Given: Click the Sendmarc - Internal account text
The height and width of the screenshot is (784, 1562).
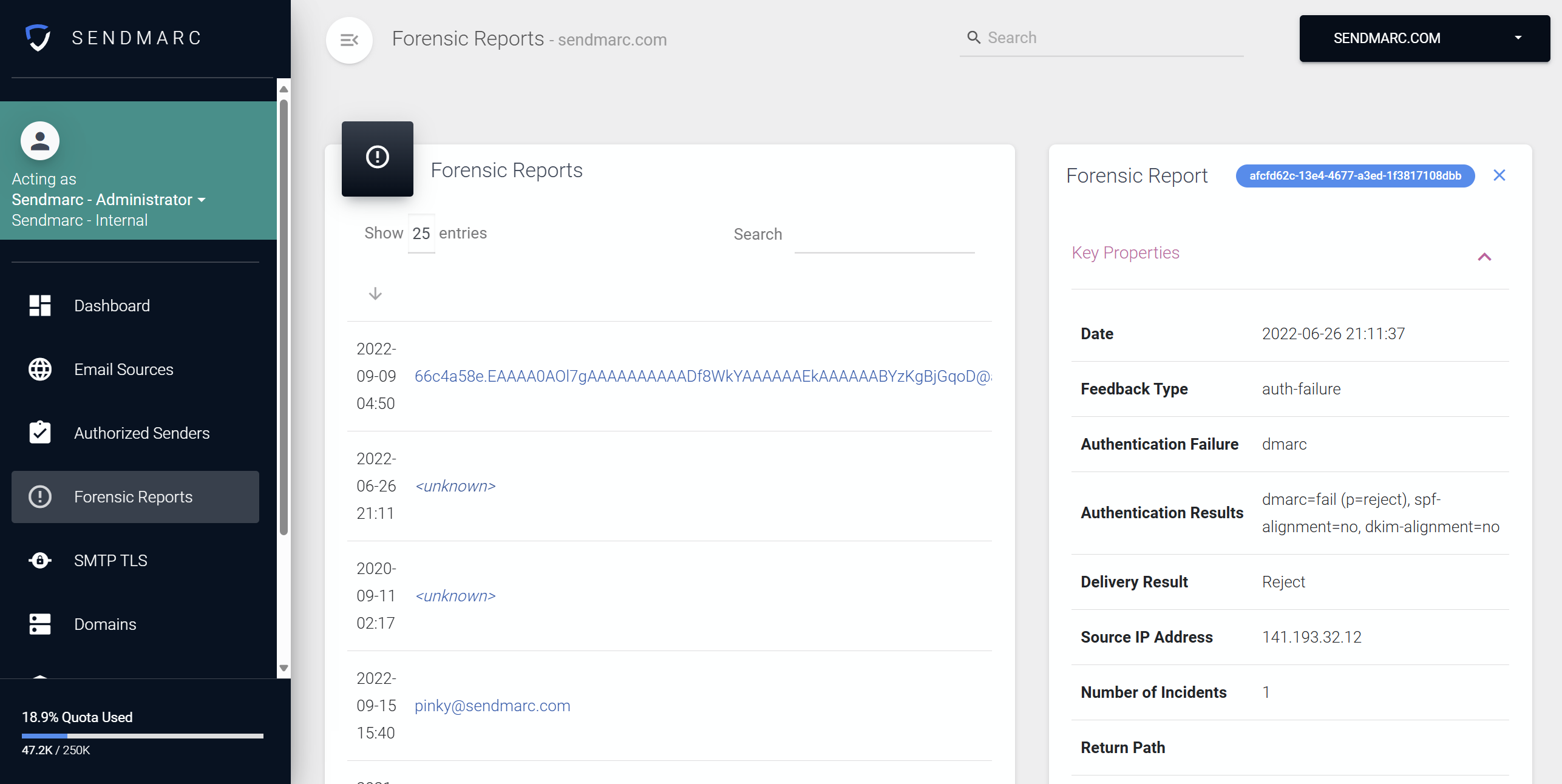Looking at the screenshot, I should click(x=80, y=220).
